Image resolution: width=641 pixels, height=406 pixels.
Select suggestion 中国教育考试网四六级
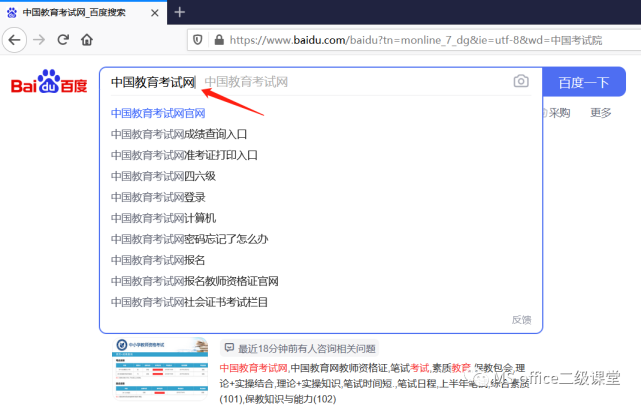(x=163, y=176)
